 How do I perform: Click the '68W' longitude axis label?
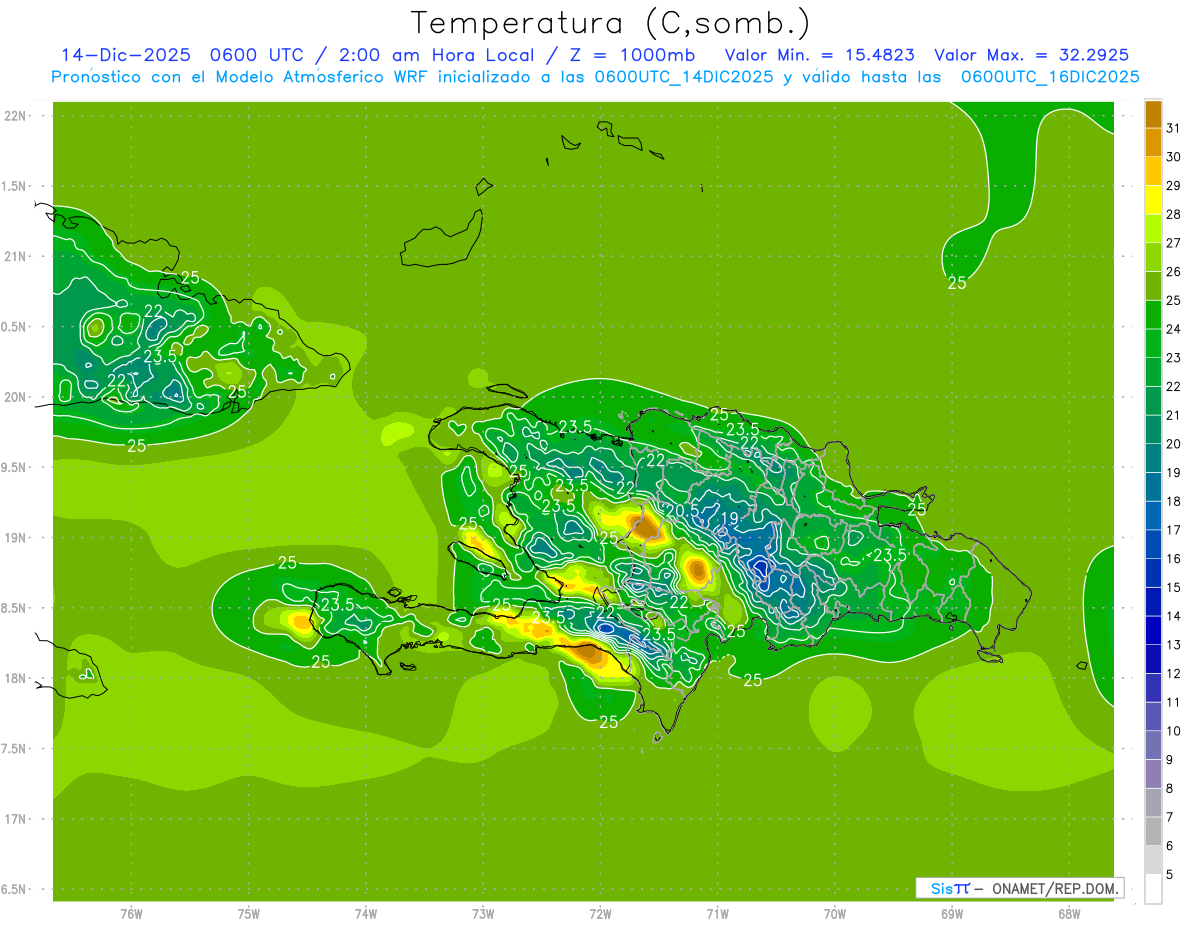pyautogui.click(x=1069, y=914)
